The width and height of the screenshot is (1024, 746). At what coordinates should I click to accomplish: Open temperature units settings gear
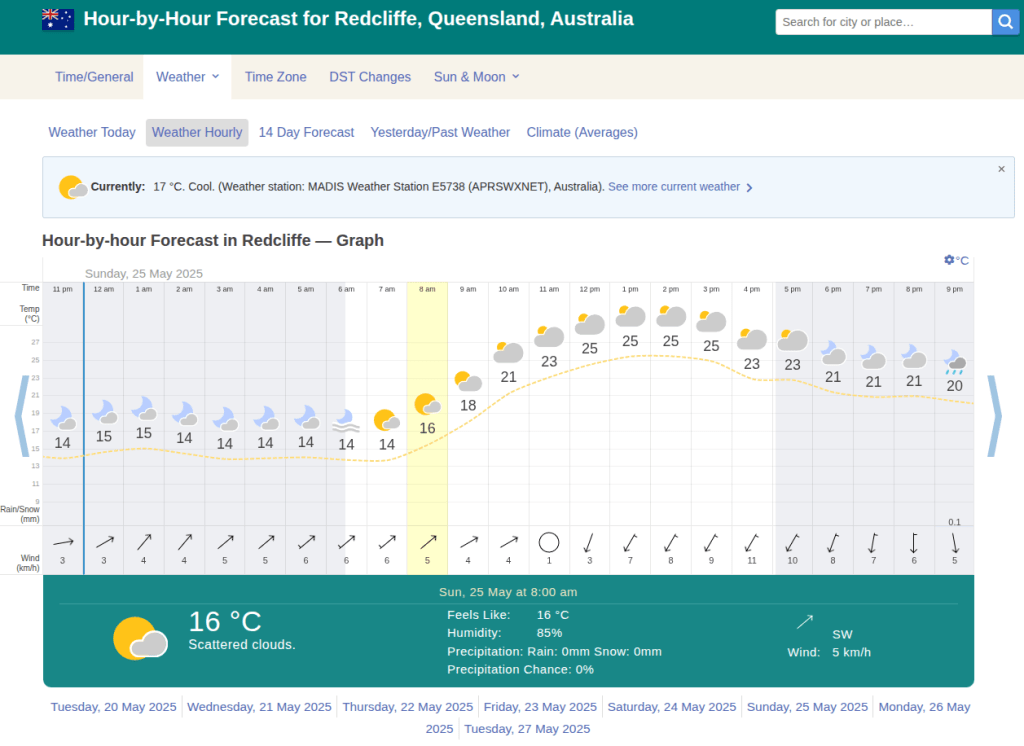pos(949,260)
